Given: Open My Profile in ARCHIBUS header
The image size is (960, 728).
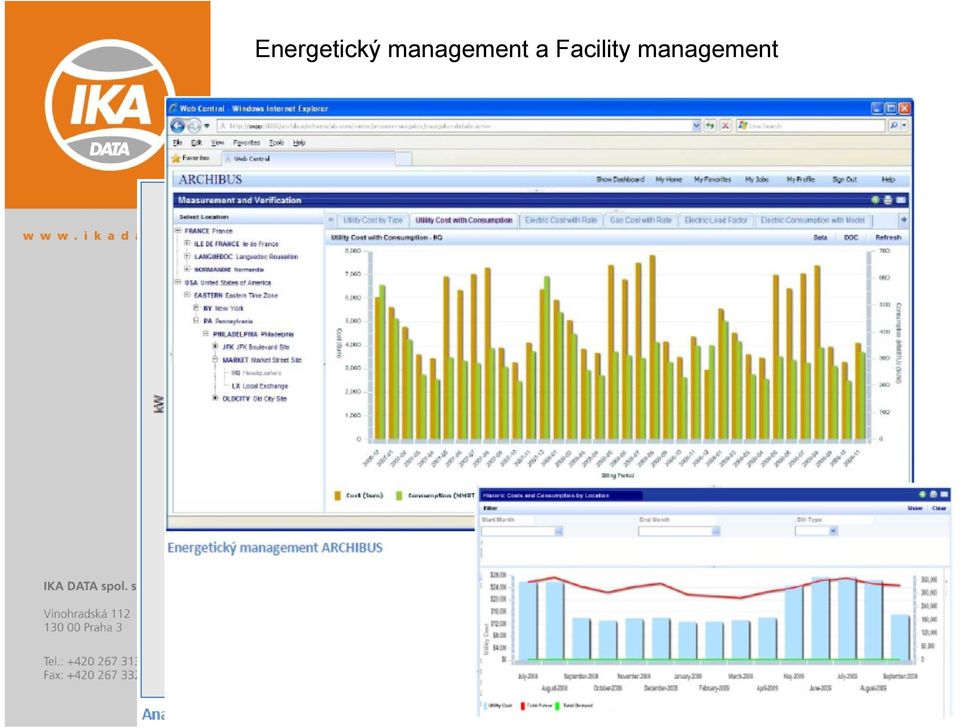Looking at the screenshot, I should coord(801,179).
